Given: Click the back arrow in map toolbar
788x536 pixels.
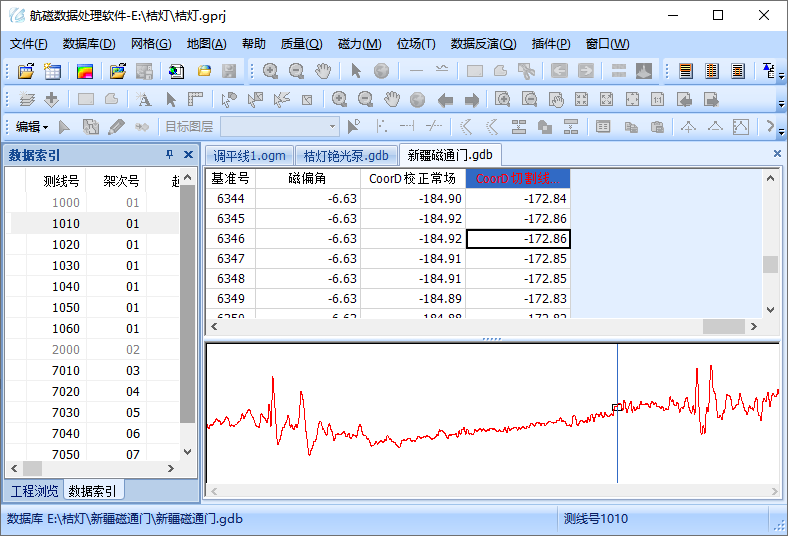Looking at the screenshot, I should [x=445, y=99].
